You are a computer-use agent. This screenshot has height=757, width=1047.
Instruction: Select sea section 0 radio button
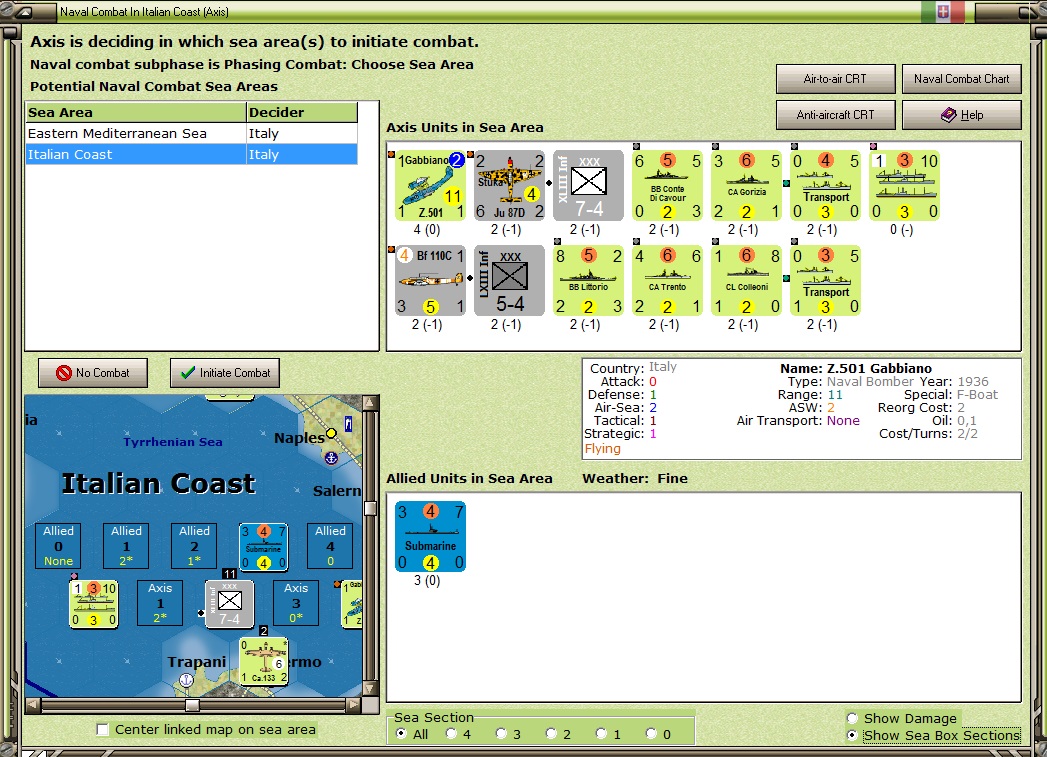pos(652,734)
